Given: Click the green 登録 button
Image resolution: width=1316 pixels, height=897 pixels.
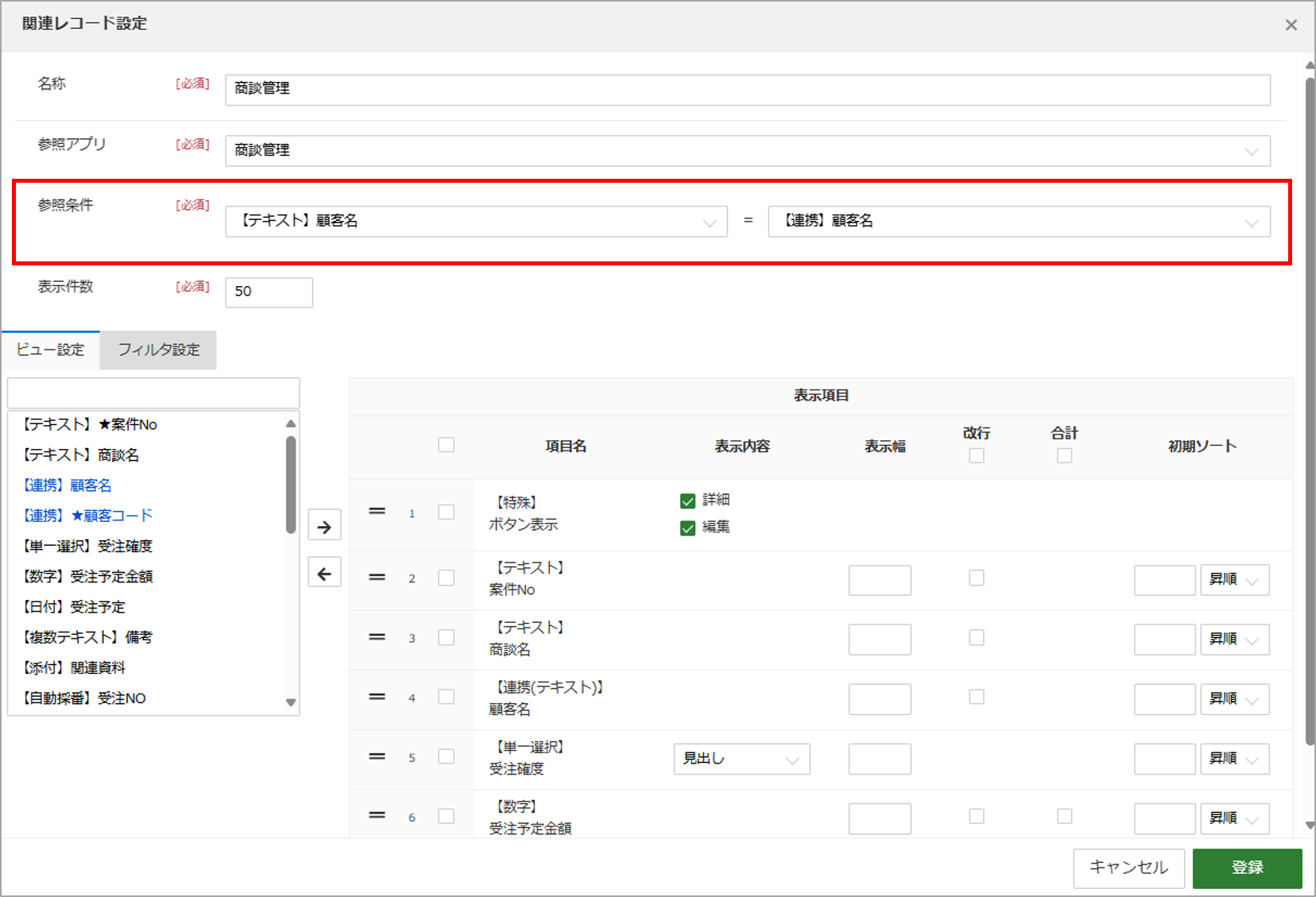Looking at the screenshot, I should 1247,868.
